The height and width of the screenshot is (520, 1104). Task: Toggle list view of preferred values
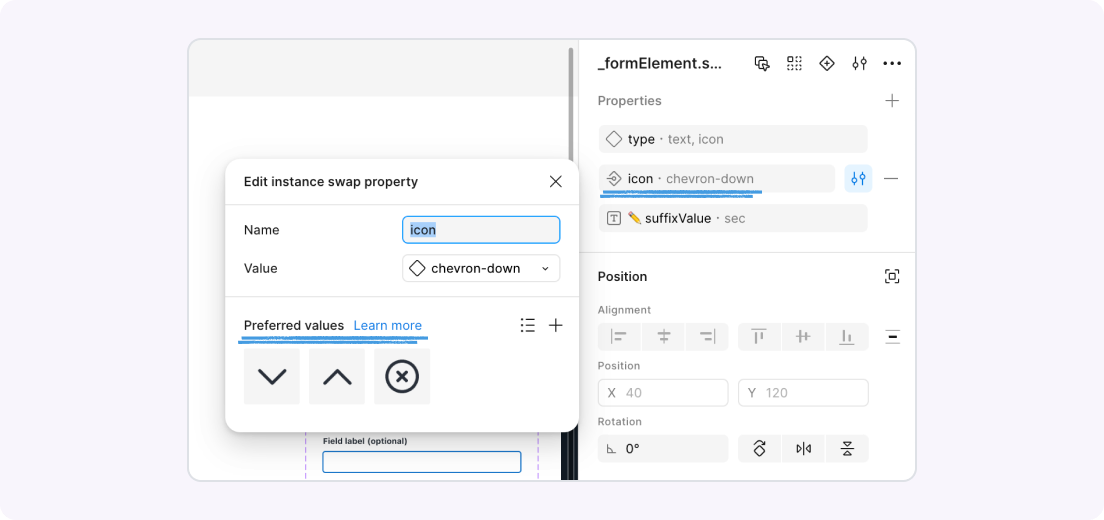tap(527, 325)
